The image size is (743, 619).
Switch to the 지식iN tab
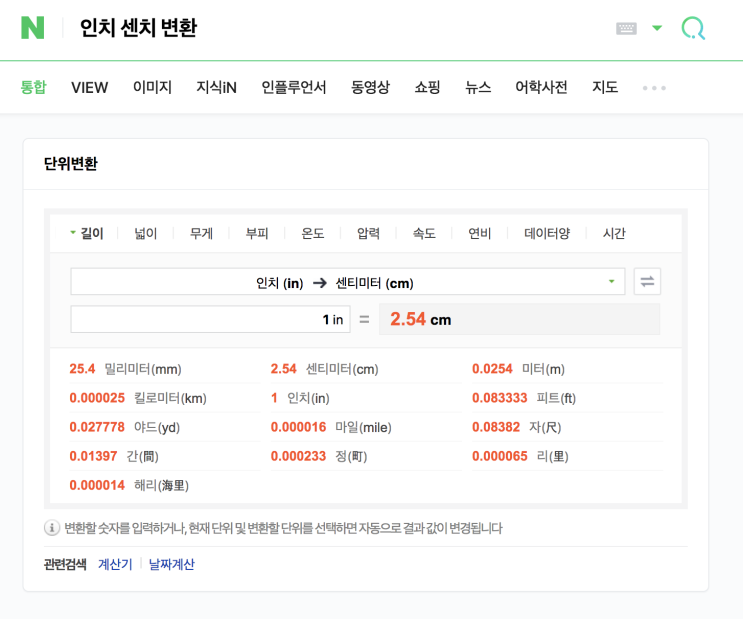coord(216,87)
